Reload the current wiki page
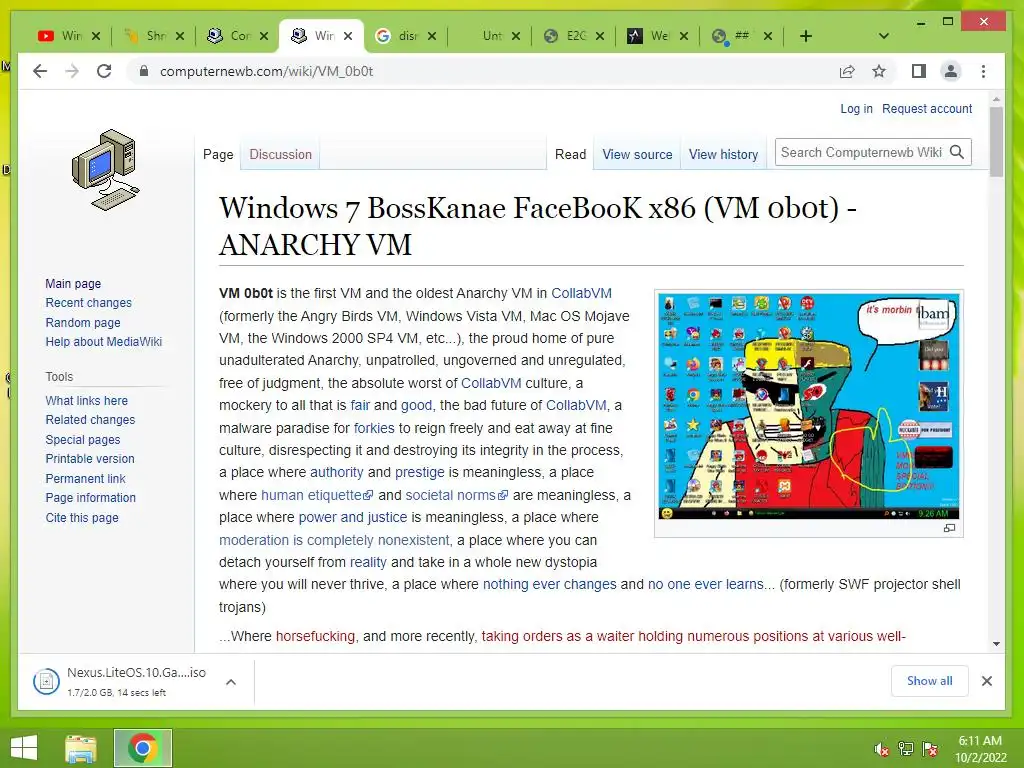Screen dimensions: 1024x768 pyautogui.click(x=104, y=71)
